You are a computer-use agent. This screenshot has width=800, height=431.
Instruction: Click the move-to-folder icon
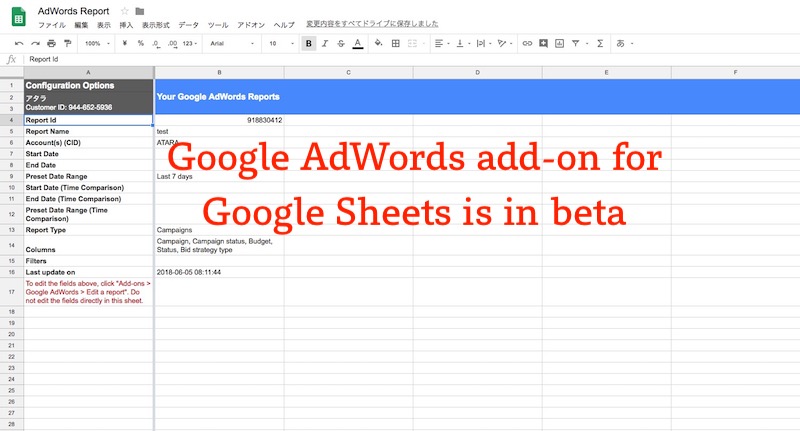point(140,11)
